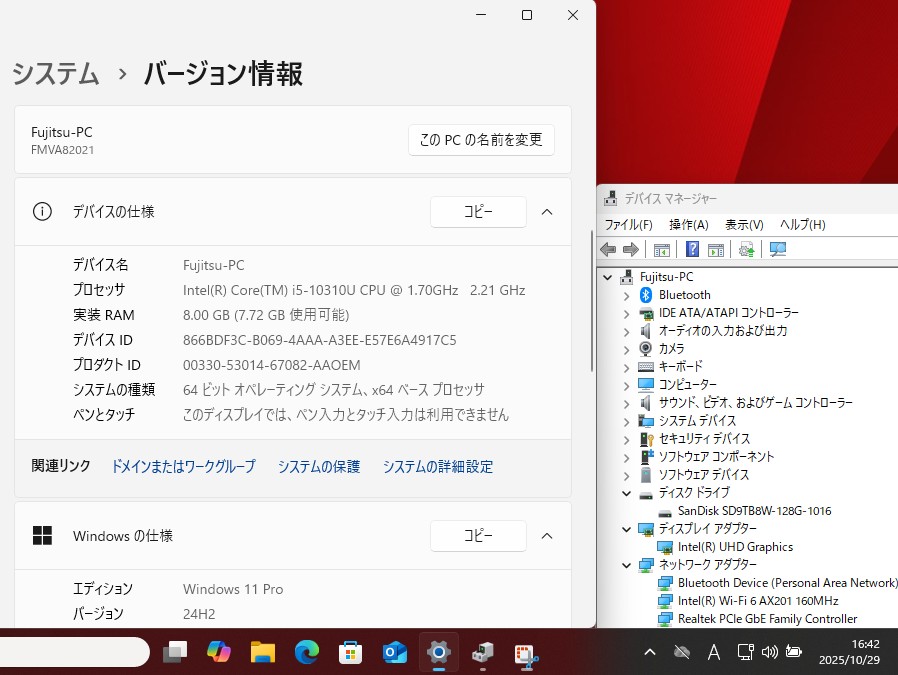Collapse the ディスク ドライブ tree node
Viewport: 898px width, 675px height.
(627, 493)
